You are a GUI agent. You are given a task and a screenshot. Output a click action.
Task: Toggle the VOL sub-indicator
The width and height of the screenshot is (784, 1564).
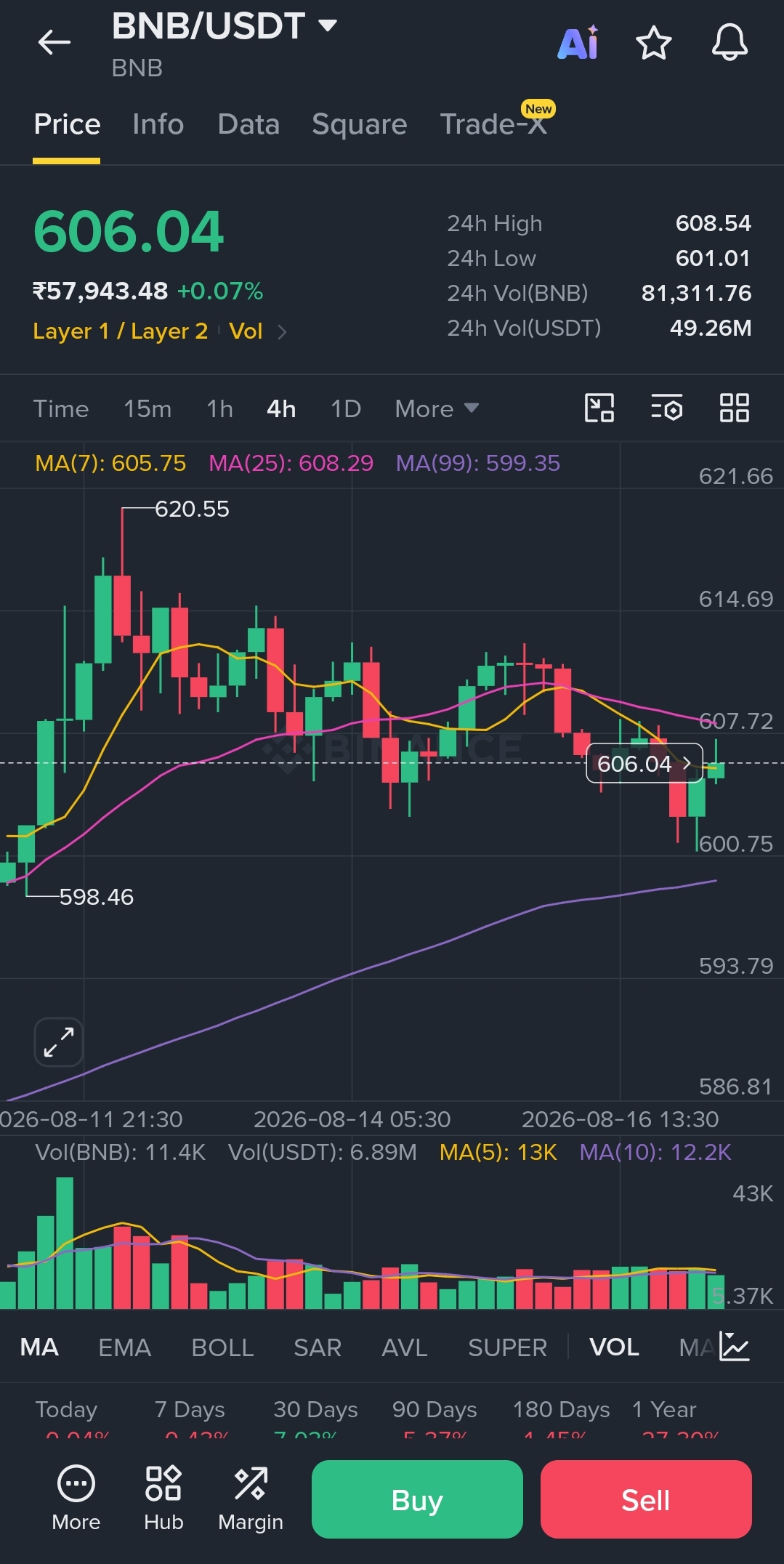(x=614, y=1347)
